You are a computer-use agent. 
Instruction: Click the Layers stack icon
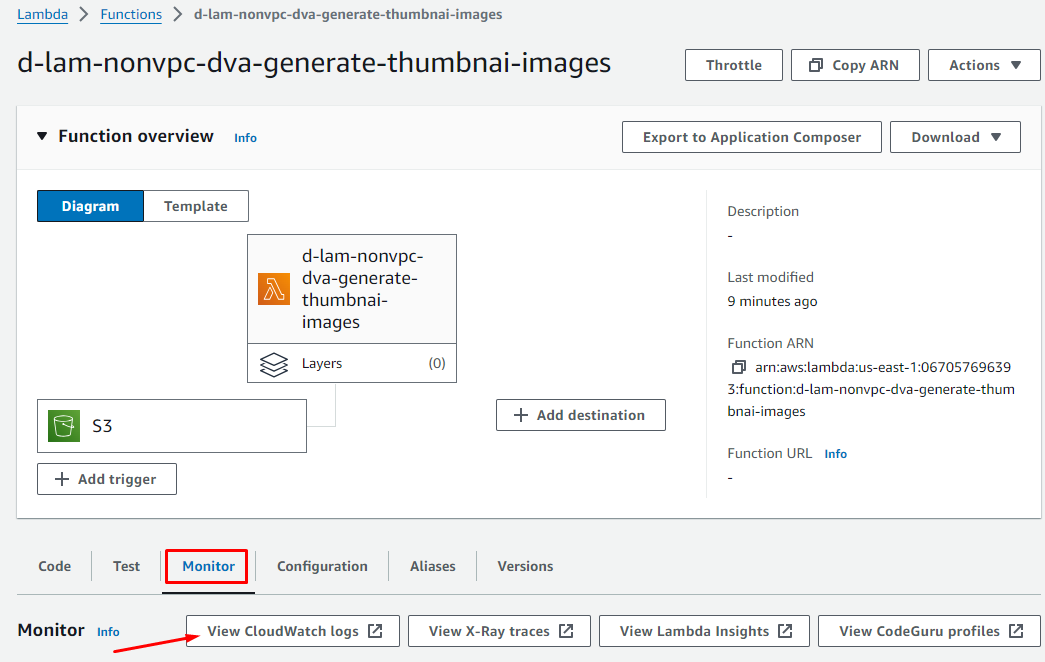point(274,364)
